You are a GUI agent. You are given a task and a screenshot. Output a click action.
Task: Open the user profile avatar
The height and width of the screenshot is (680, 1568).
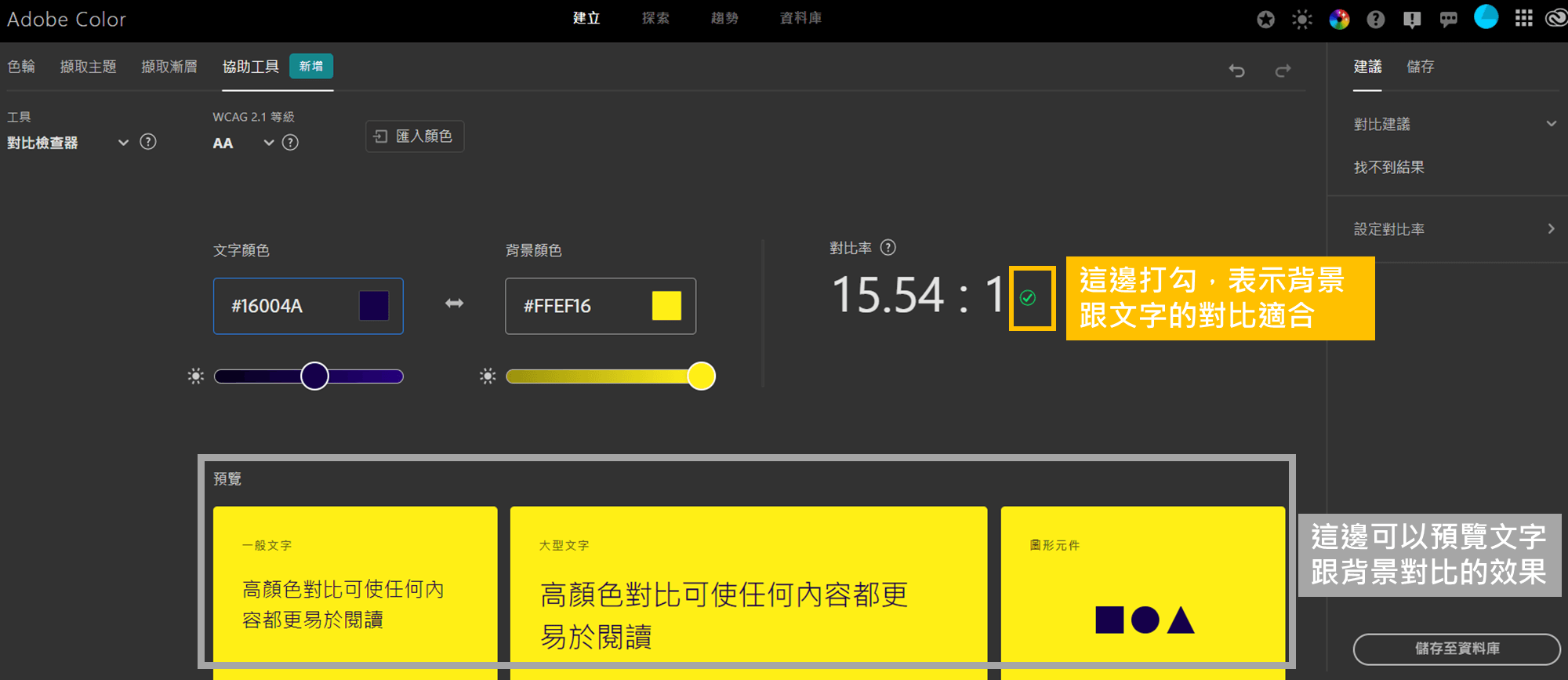(1486, 17)
